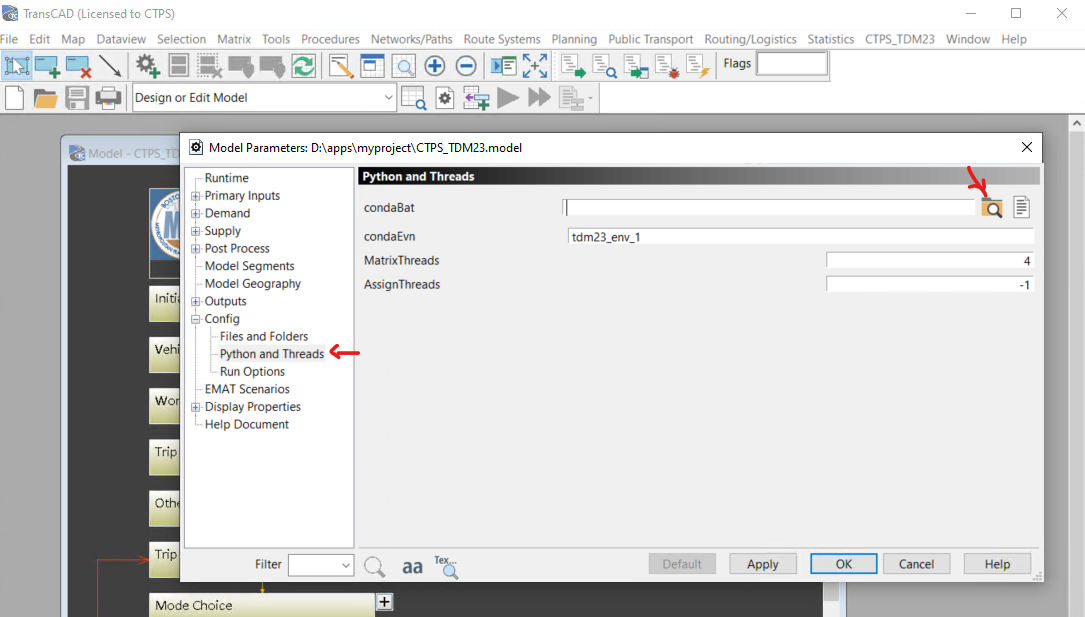Collapse the Config tree node
This screenshot has height=617, width=1085.
pyautogui.click(x=196, y=319)
